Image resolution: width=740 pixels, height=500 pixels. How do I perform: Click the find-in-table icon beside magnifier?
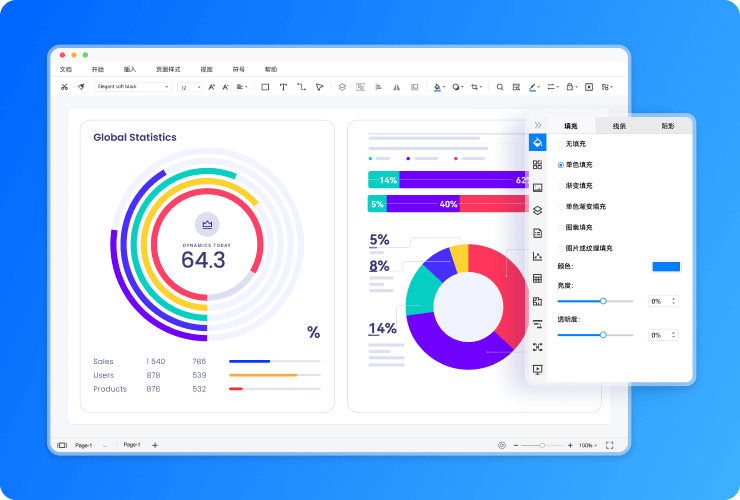(x=516, y=87)
